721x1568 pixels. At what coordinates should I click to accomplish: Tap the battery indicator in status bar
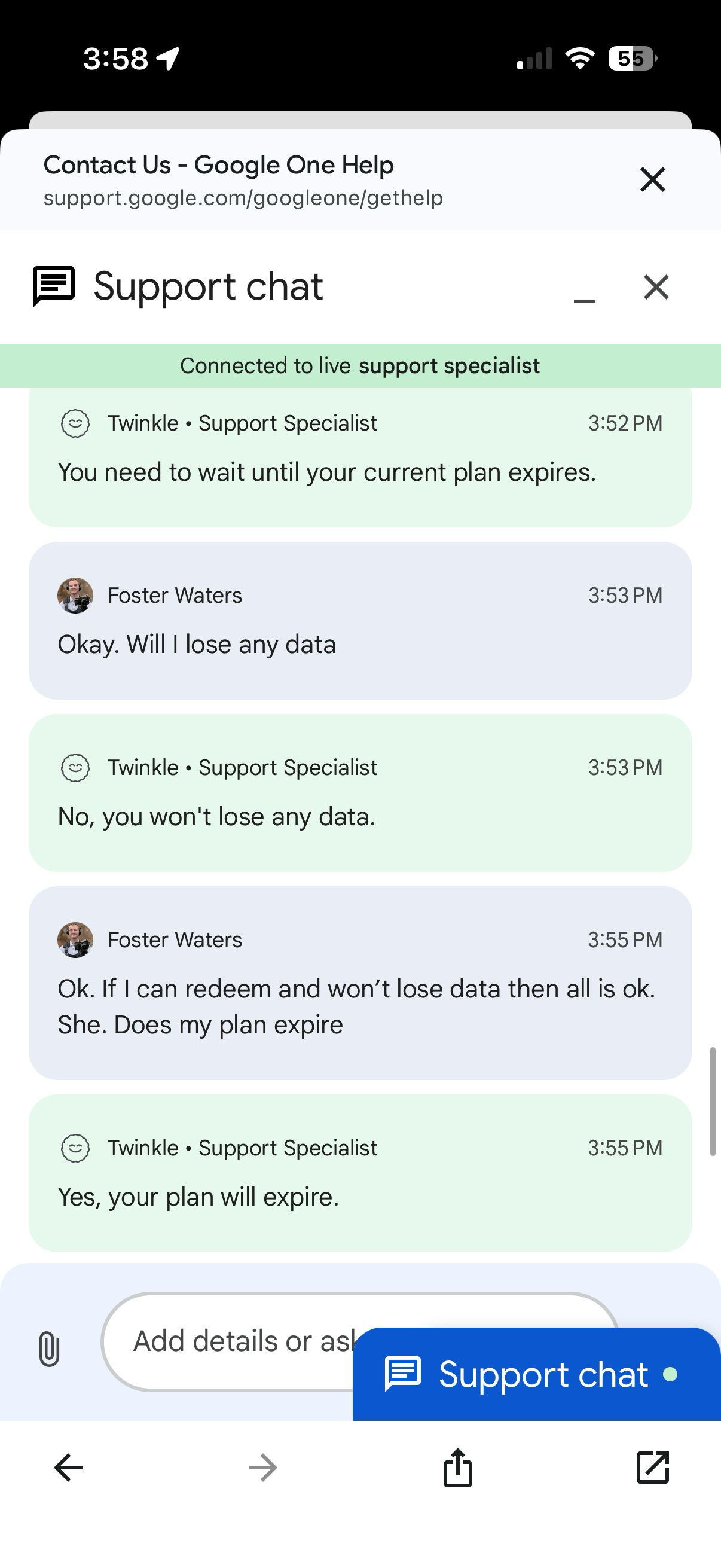[633, 59]
